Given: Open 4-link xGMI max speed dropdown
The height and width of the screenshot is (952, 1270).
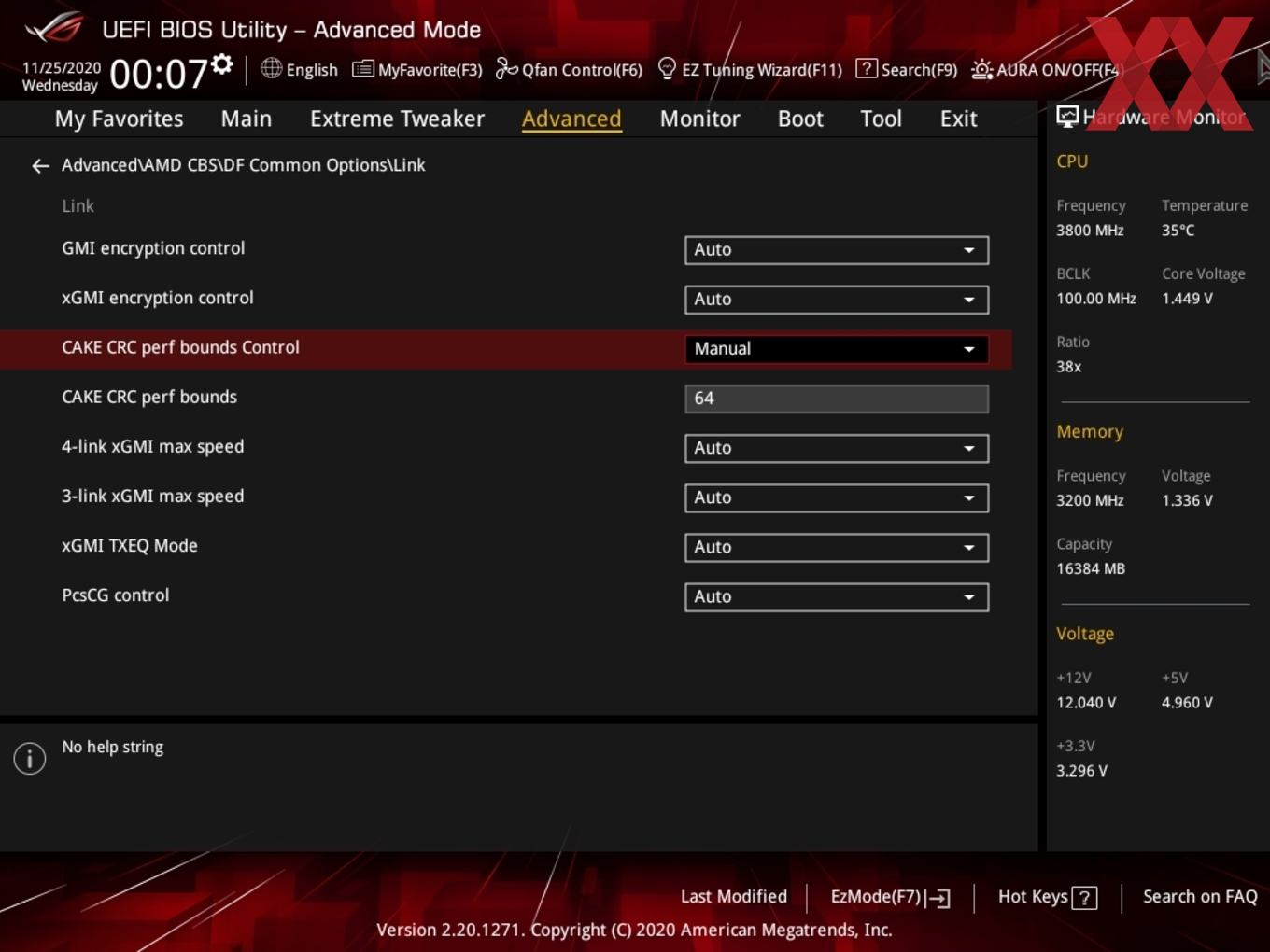Looking at the screenshot, I should pyautogui.click(x=837, y=448).
